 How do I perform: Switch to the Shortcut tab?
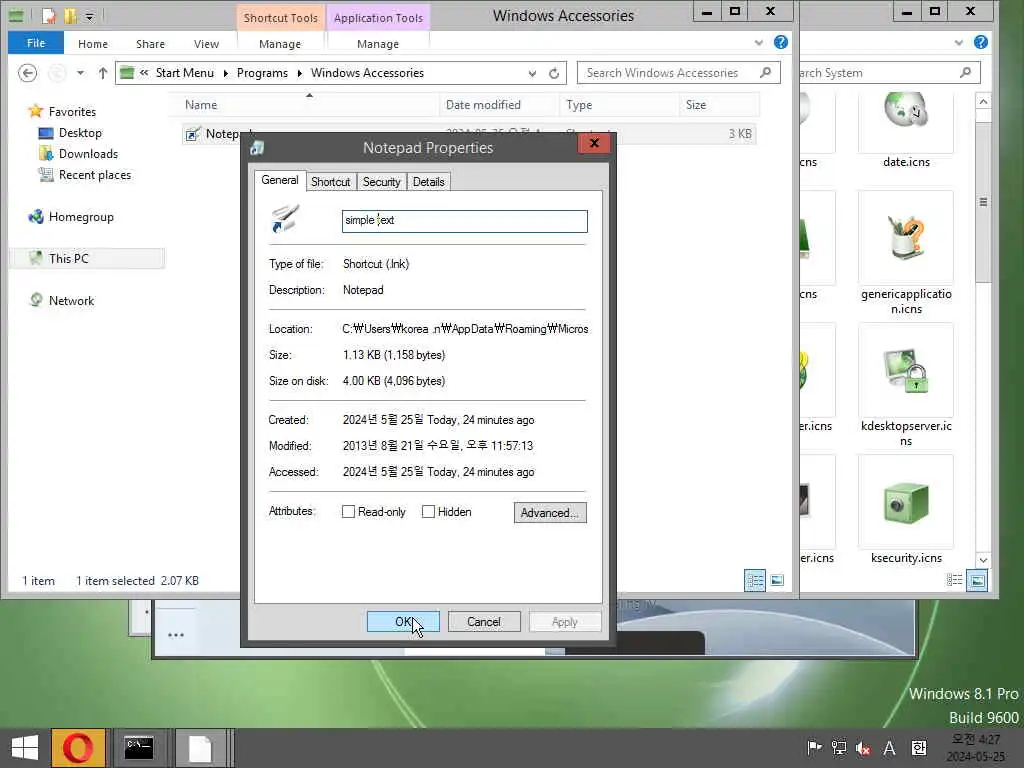click(330, 182)
